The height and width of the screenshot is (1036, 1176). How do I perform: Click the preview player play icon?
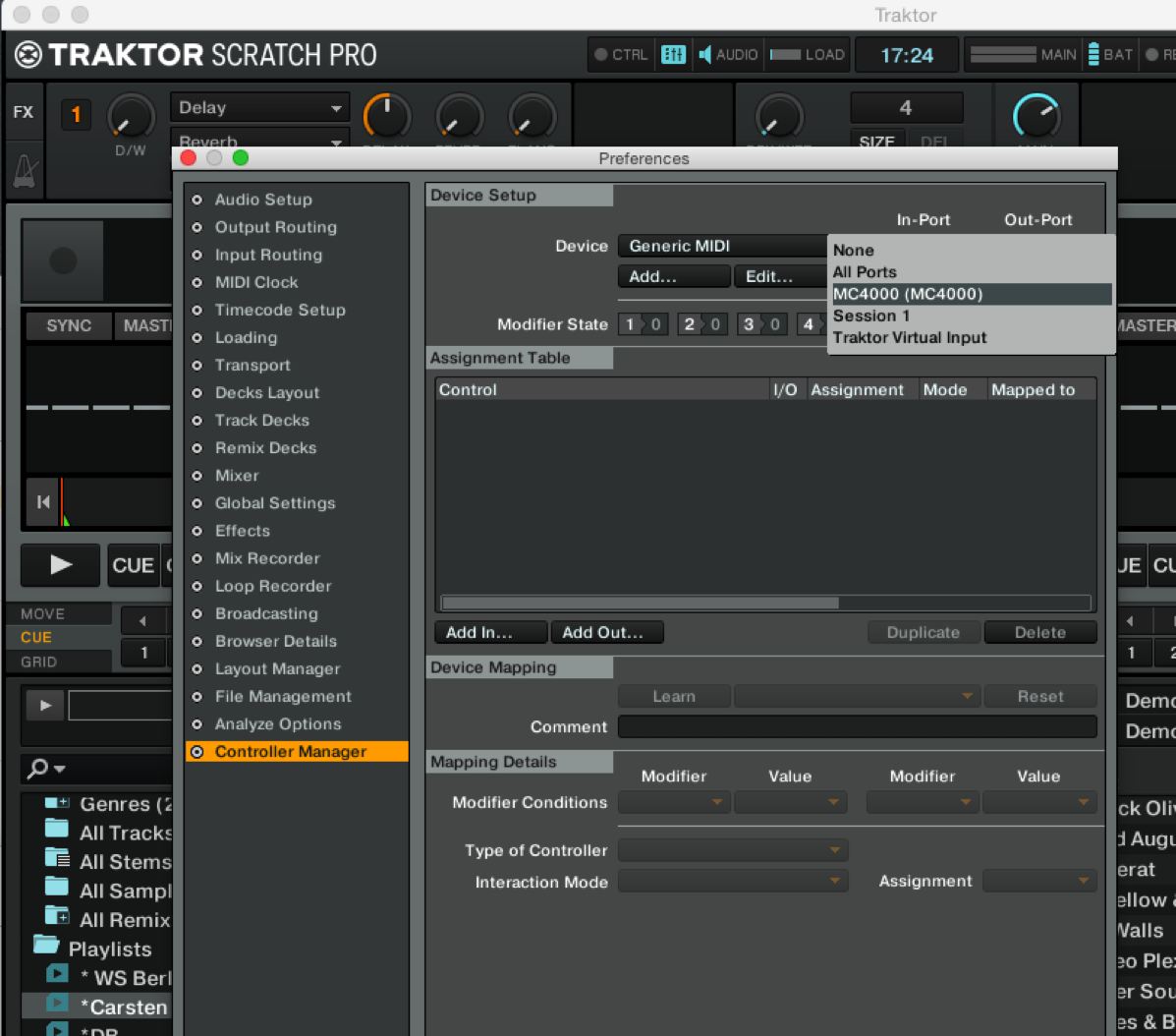pyautogui.click(x=44, y=705)
